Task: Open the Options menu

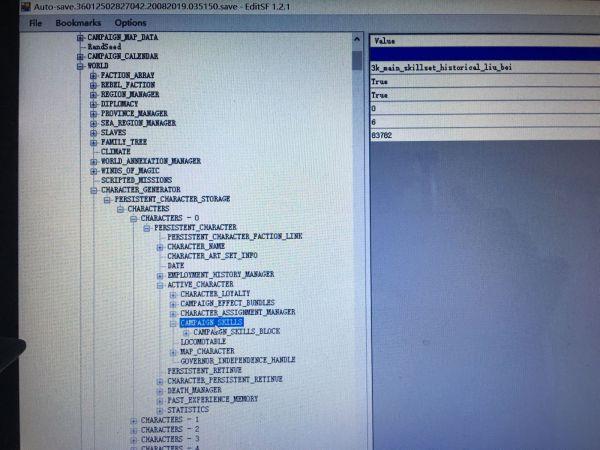Action: [130, 22]
